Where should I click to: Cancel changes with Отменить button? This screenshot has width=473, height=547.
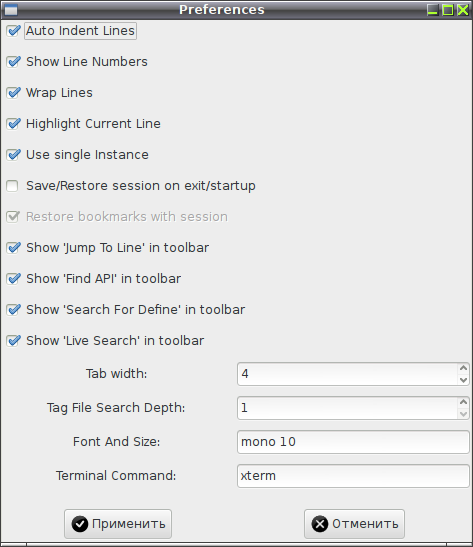[x=354, y=524]
